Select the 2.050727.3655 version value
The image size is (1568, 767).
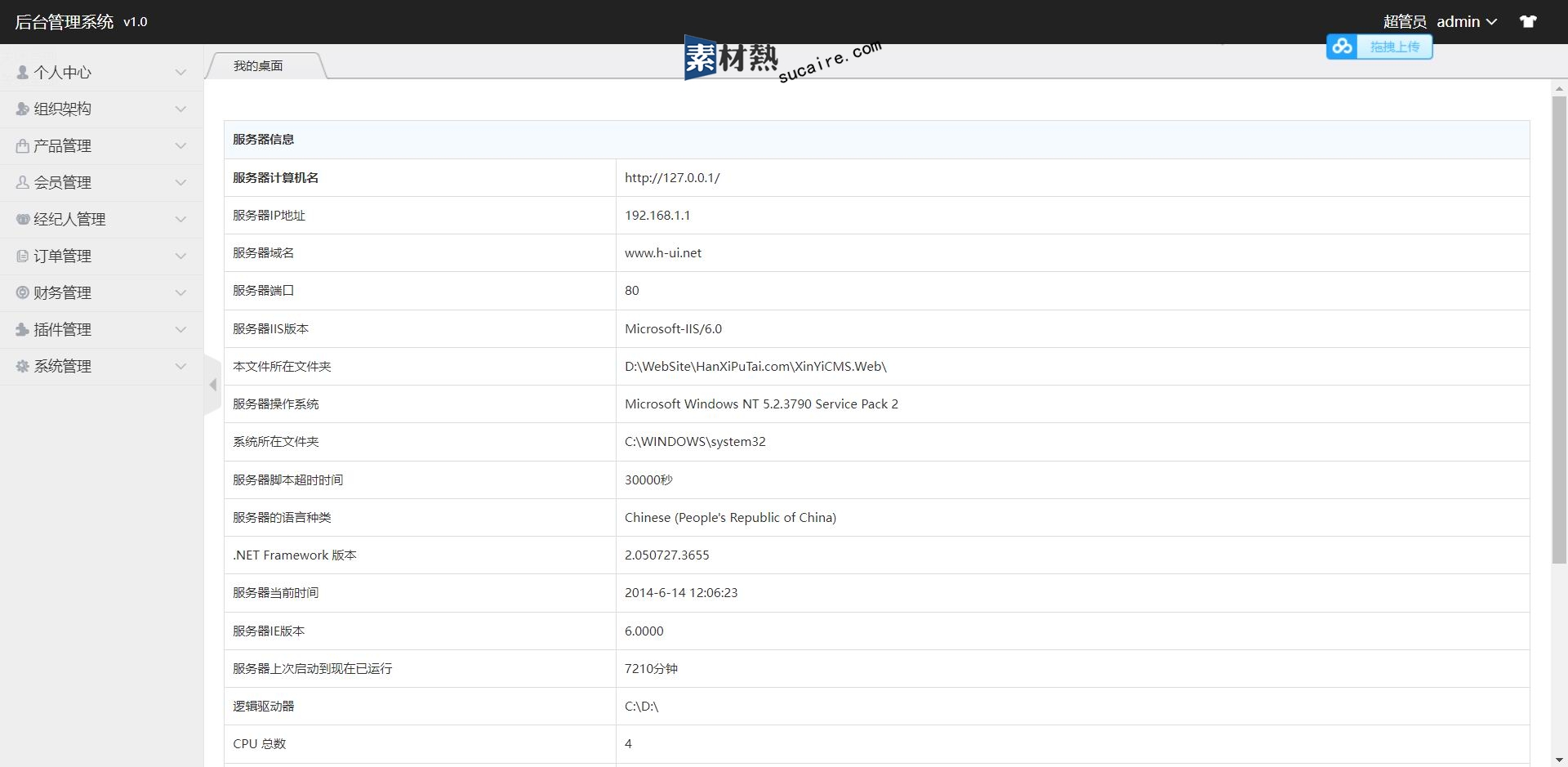click(x=667, y=555)
